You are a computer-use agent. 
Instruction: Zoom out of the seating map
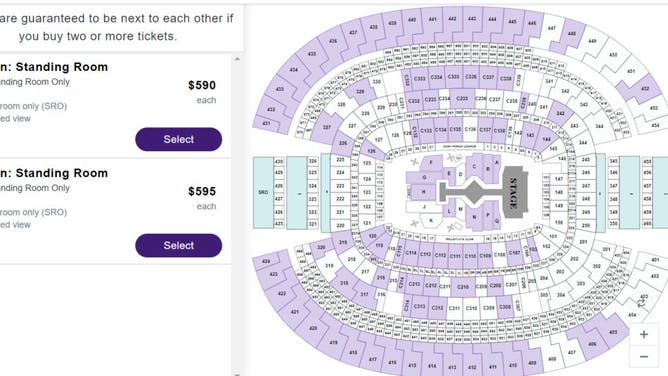[x=644, y=357]
